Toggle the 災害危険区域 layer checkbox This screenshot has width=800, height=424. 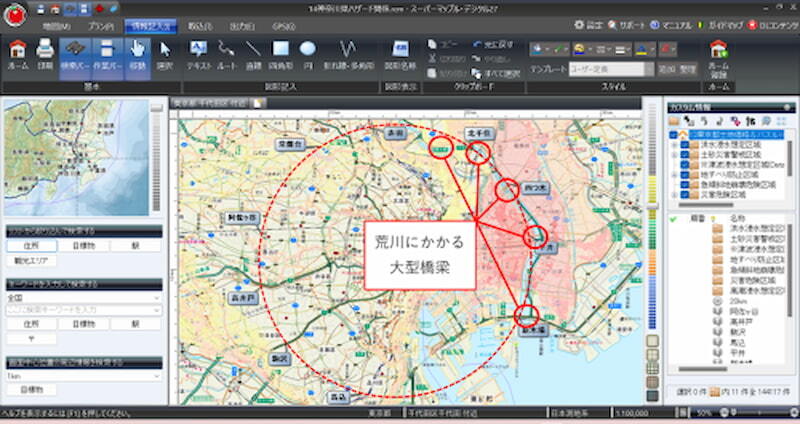click(685, 195)
